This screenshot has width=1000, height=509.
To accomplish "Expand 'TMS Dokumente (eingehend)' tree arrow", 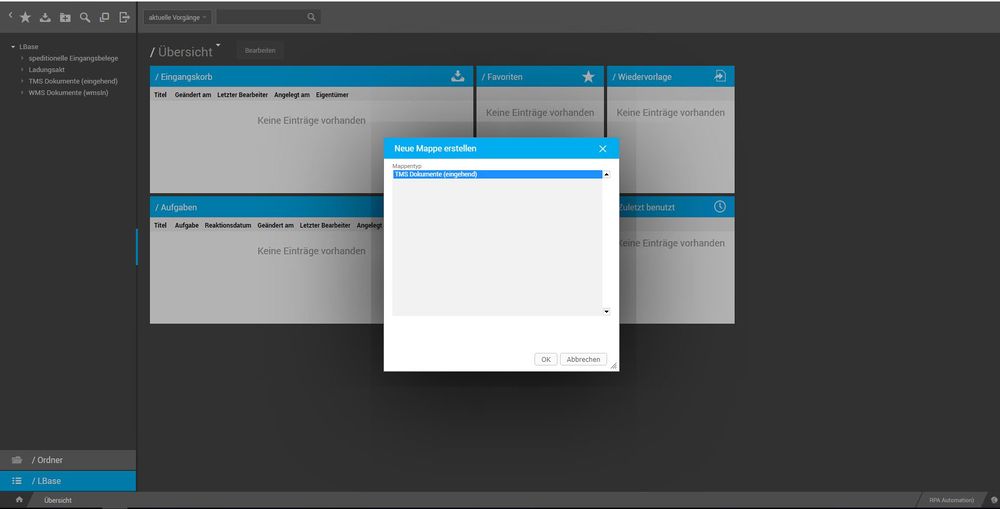I will point(22,81).
